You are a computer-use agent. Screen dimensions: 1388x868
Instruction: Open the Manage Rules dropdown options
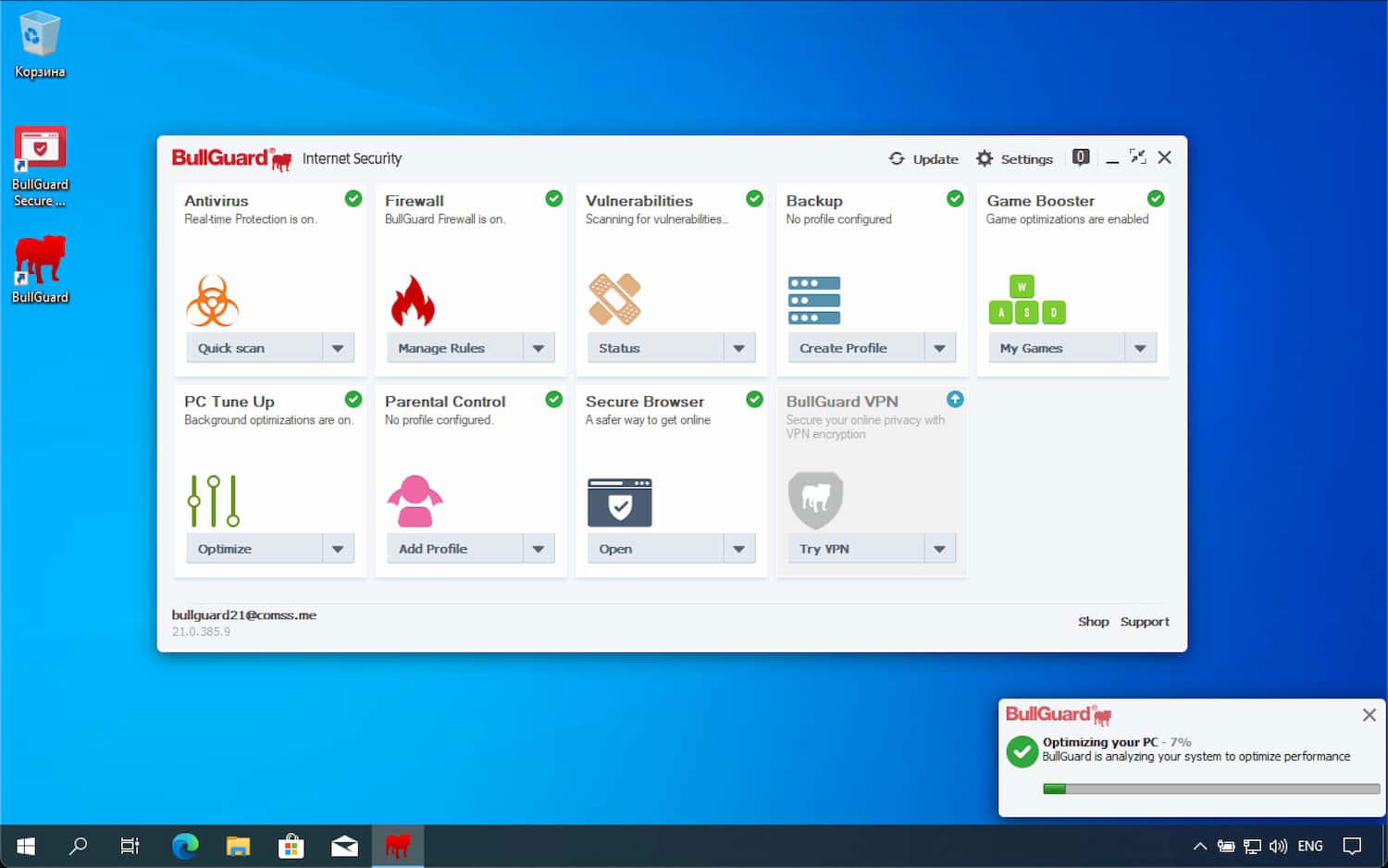coord(539,347)
